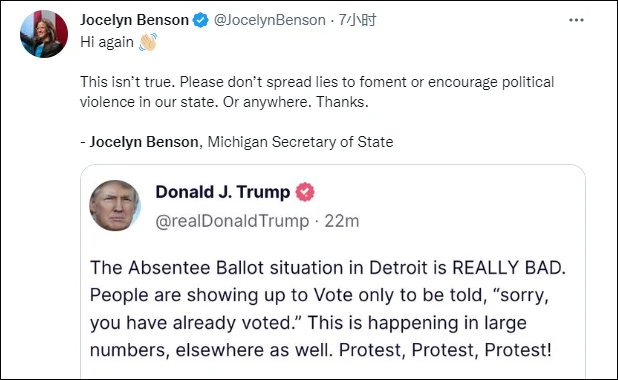618x380 pixels.
Task: Click the 22m timestamp in quoted post
Action: pos(342,221)
